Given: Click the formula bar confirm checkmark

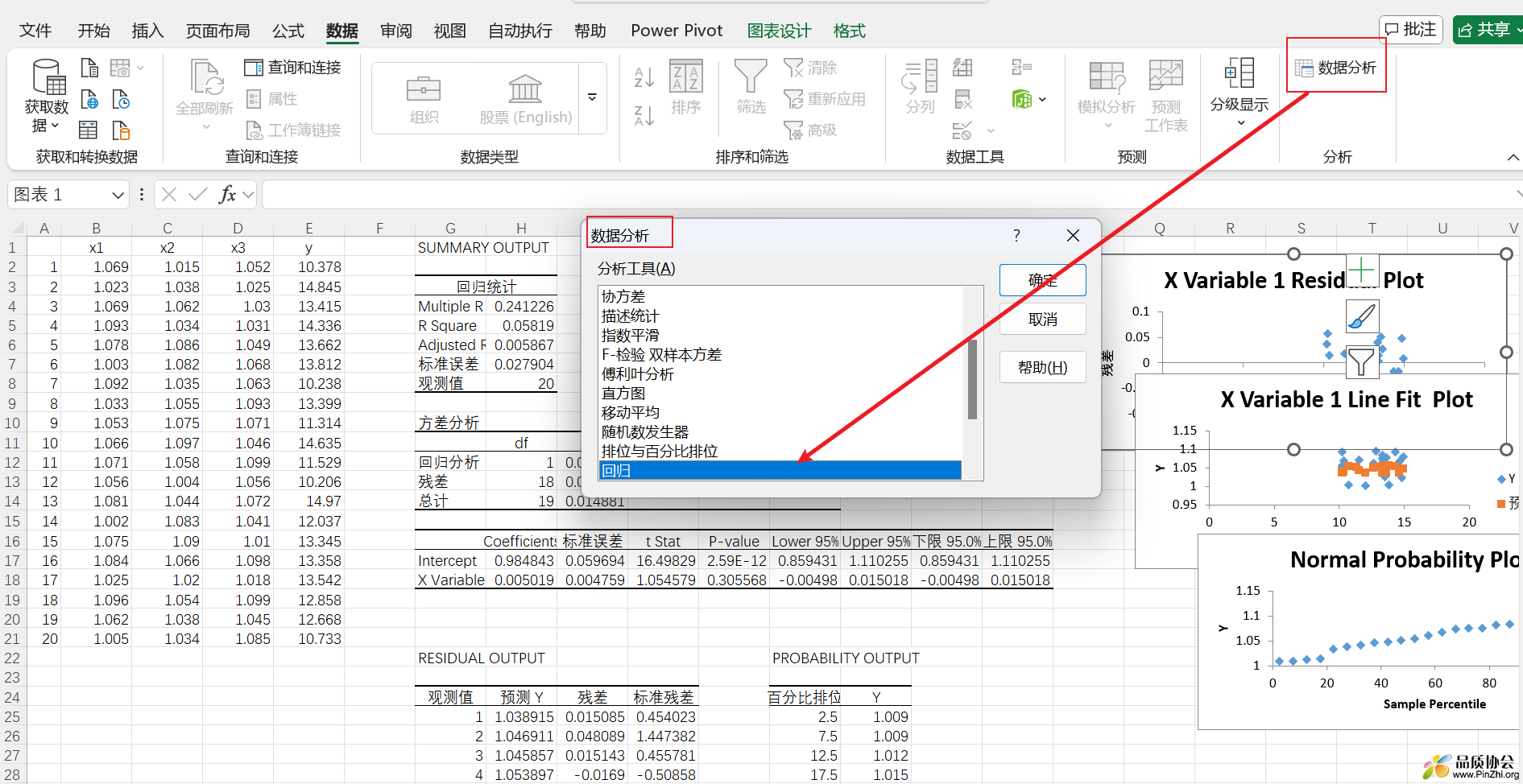Looking at the screenshot, I should tap(197, 194).
